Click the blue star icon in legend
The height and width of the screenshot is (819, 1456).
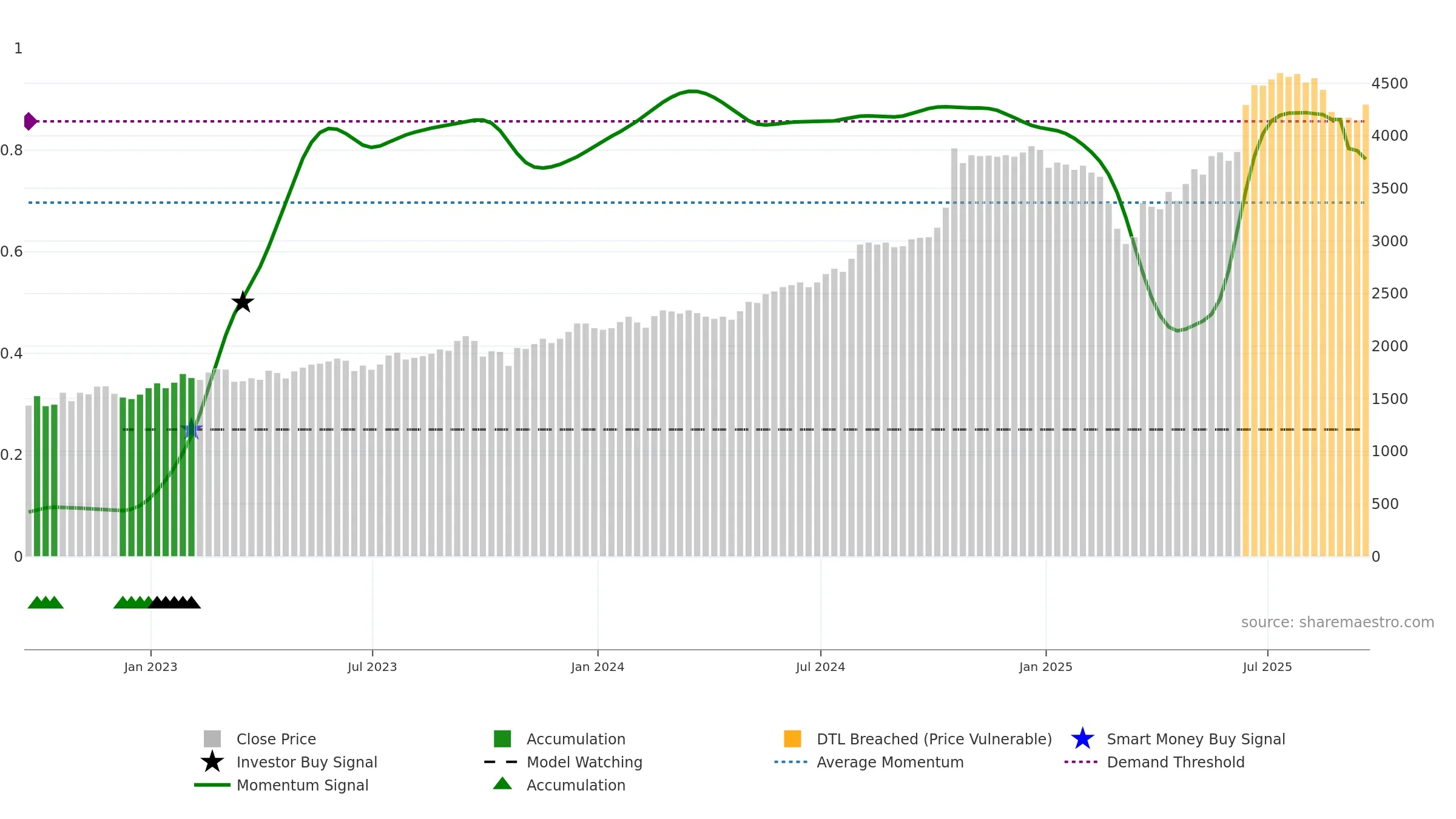1082,739
